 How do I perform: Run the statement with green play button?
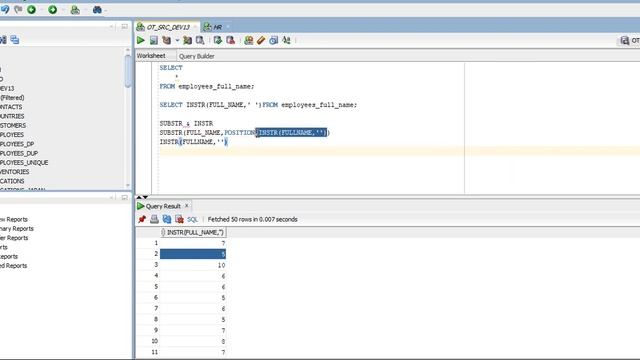[141, 40]
